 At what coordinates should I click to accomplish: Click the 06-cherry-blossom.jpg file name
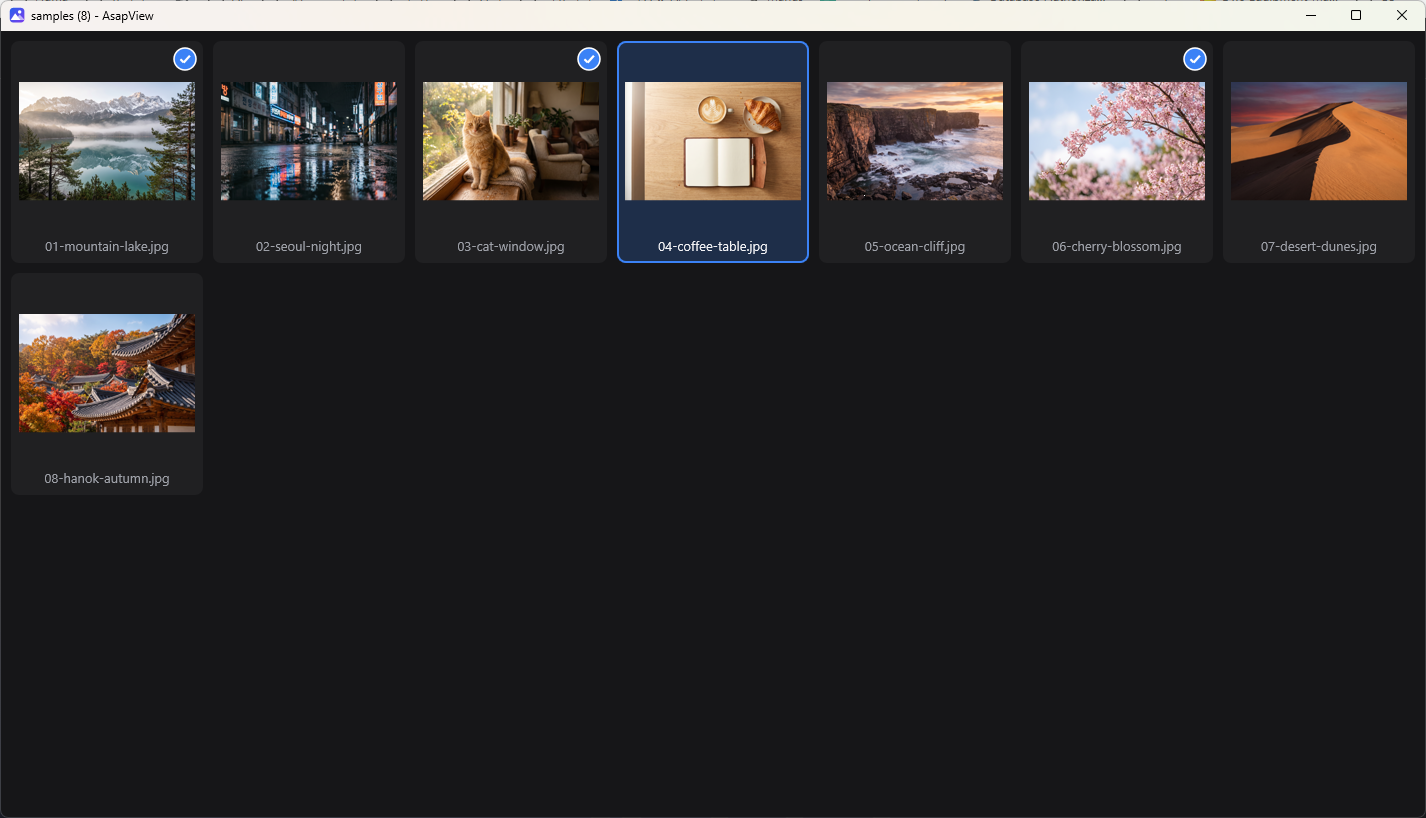pyautogui.click(x=1117, y=247)
